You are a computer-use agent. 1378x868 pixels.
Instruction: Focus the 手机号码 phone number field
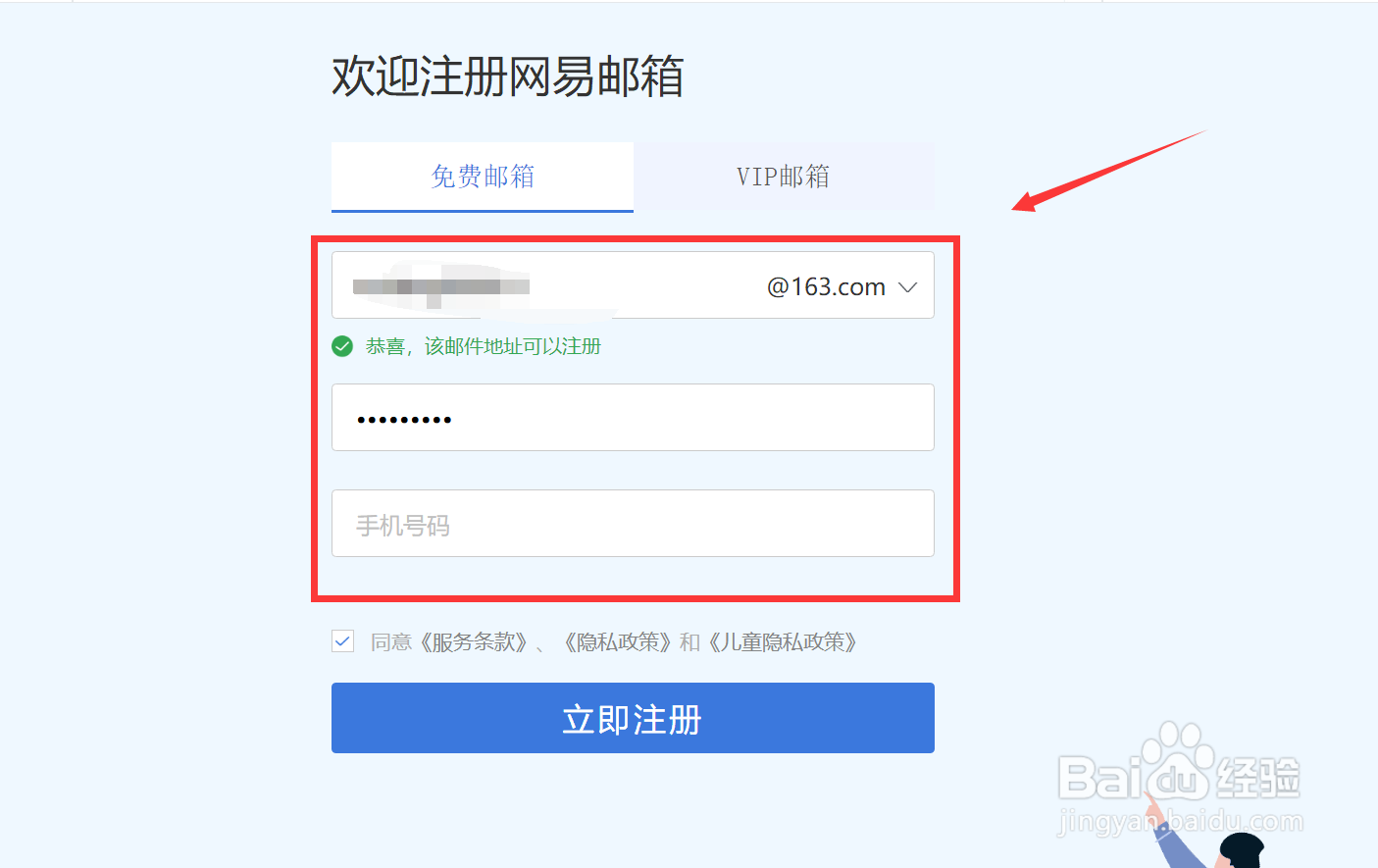[633, 524]
